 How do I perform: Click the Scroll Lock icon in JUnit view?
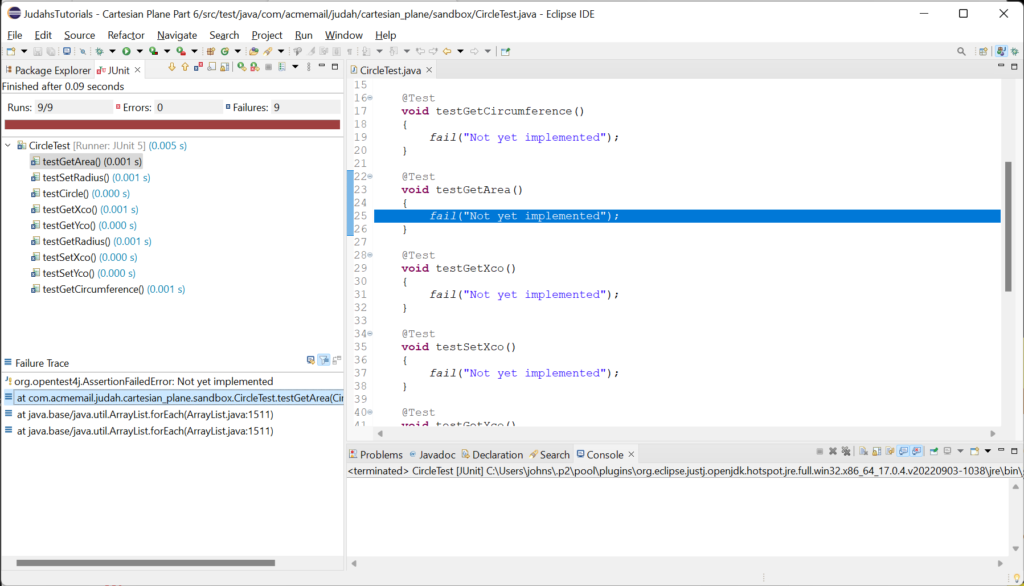tap(225, 67)
